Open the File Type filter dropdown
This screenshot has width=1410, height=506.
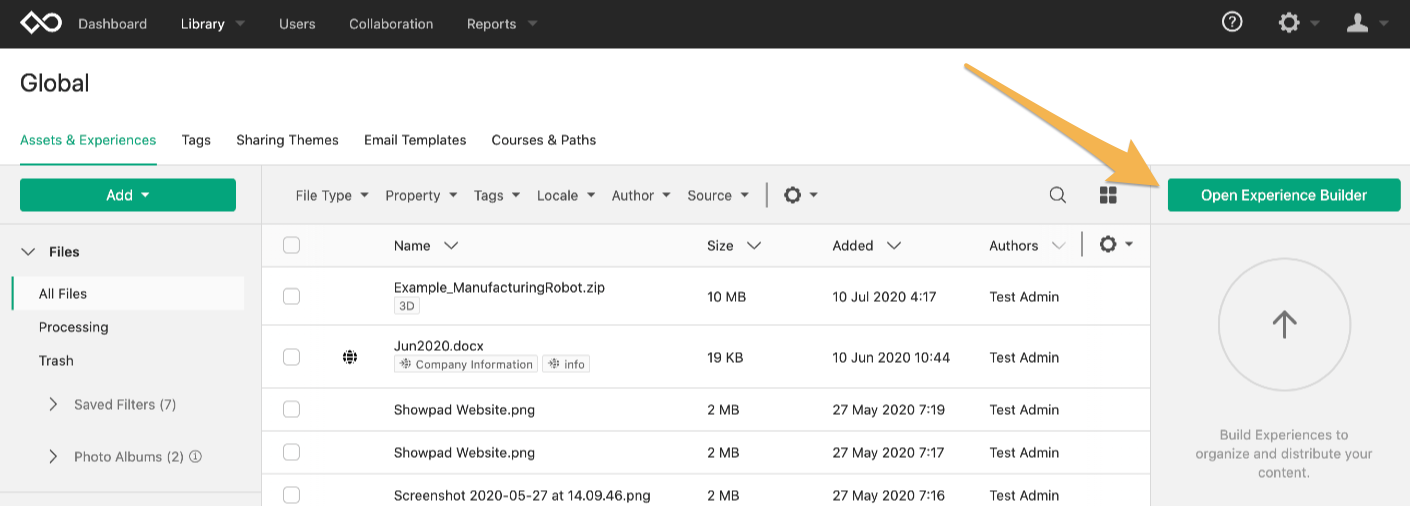click(x=332, y=195)
